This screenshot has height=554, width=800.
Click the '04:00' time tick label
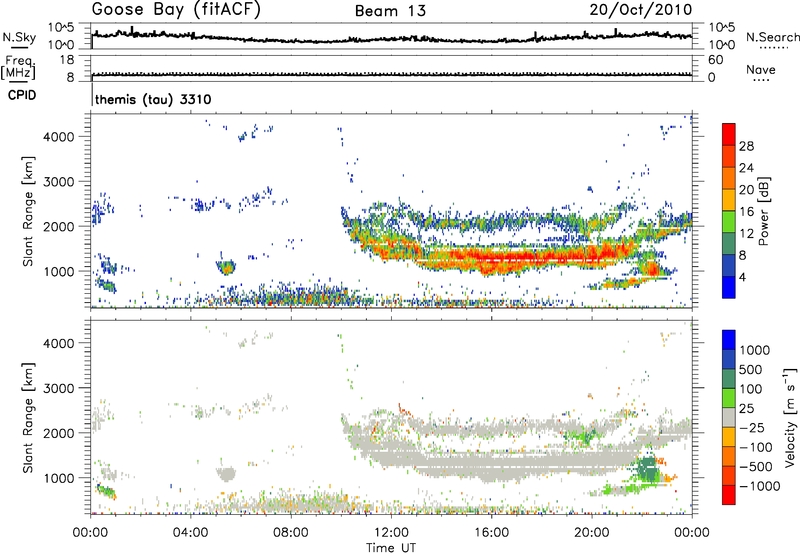coord(190,533)
